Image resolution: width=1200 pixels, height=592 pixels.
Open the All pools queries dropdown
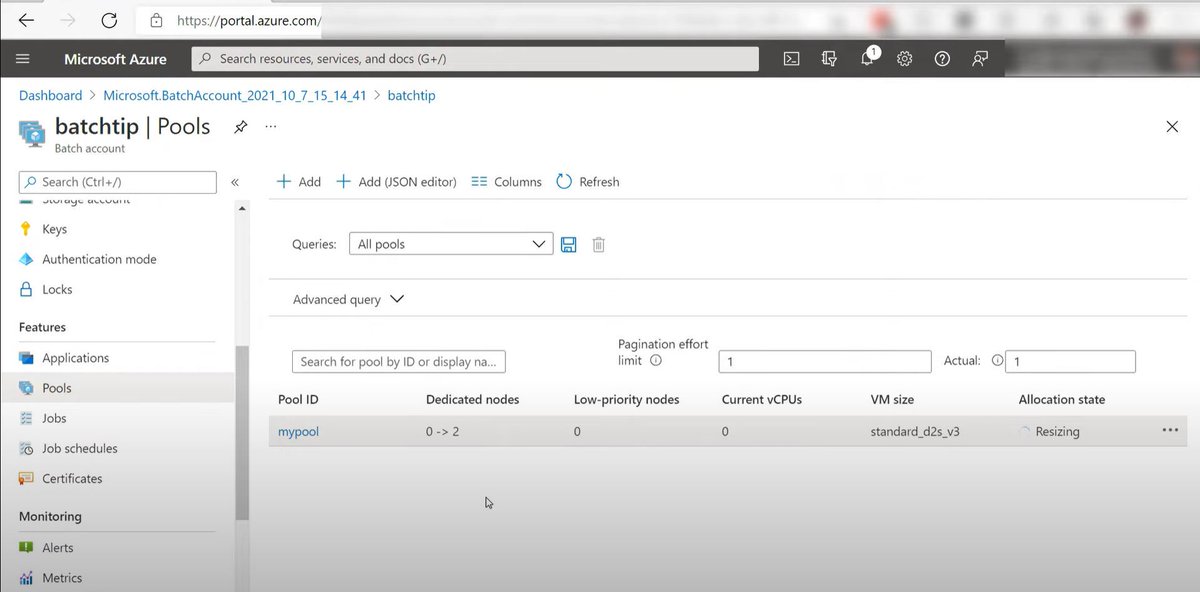pos(450,243)
